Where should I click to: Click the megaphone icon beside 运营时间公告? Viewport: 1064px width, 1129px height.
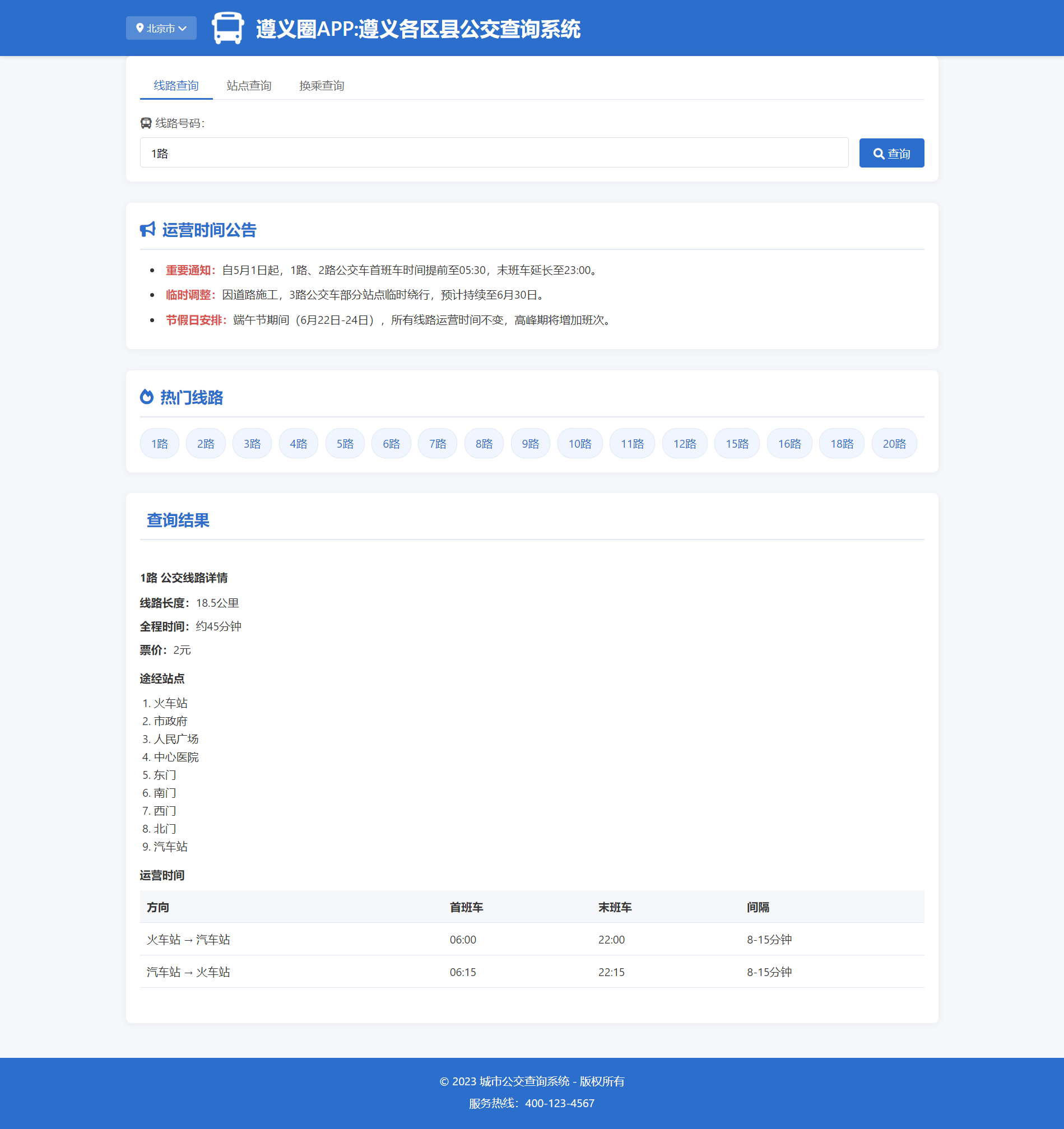[147, 229]
